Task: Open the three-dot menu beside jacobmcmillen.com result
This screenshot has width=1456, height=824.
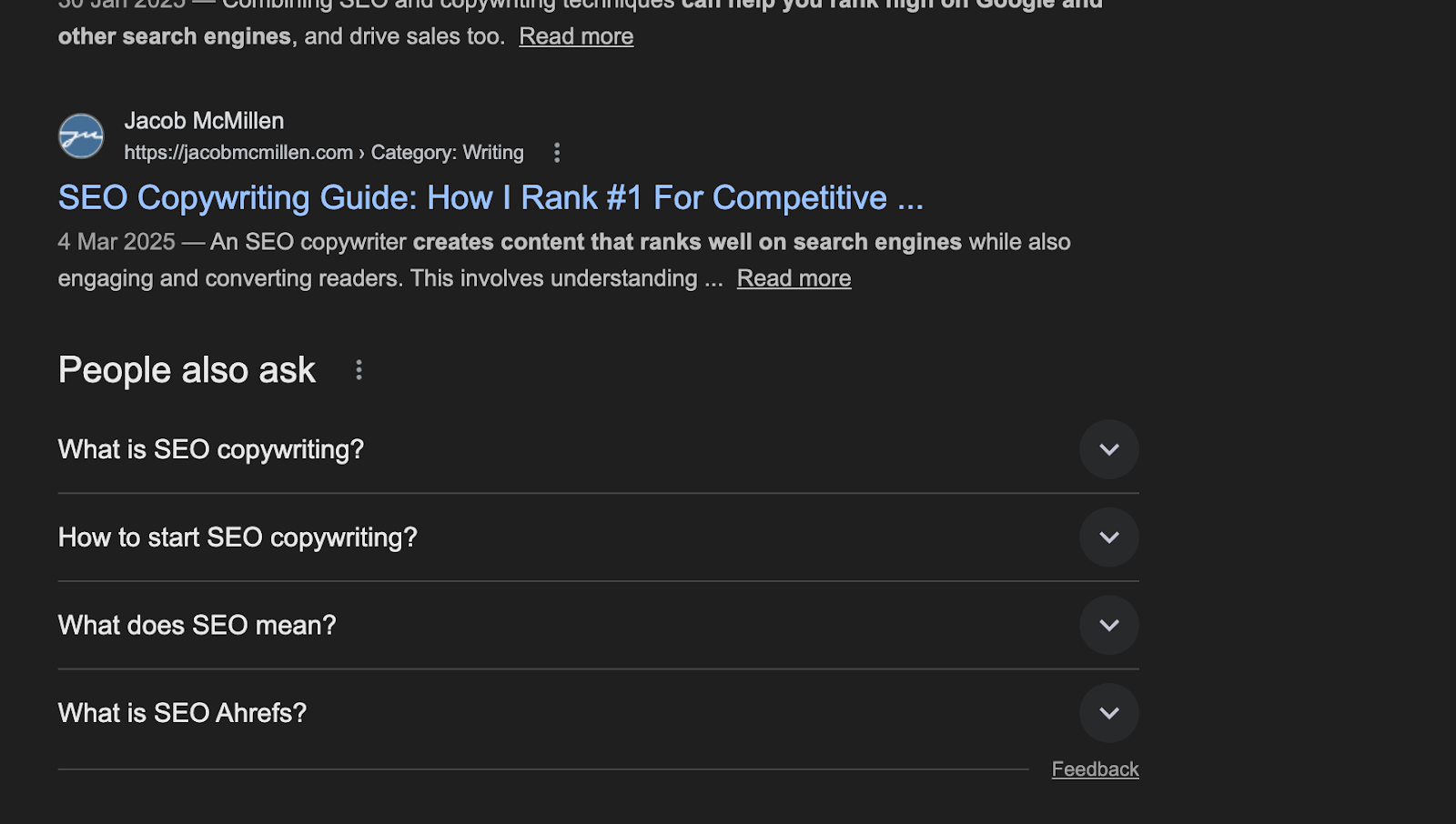Action: (556, 153)
